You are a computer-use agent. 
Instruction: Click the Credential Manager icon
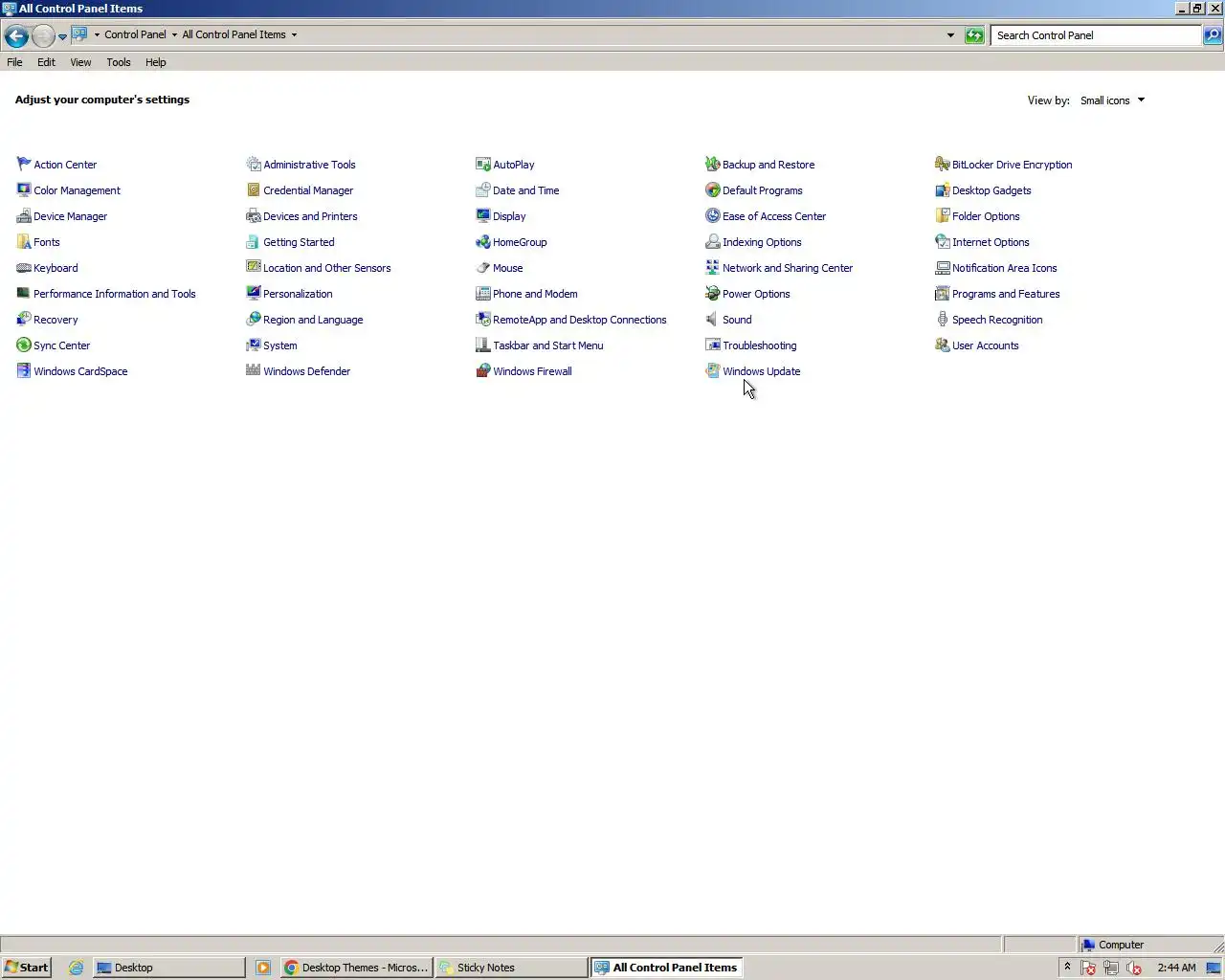[x=254, y=190]
